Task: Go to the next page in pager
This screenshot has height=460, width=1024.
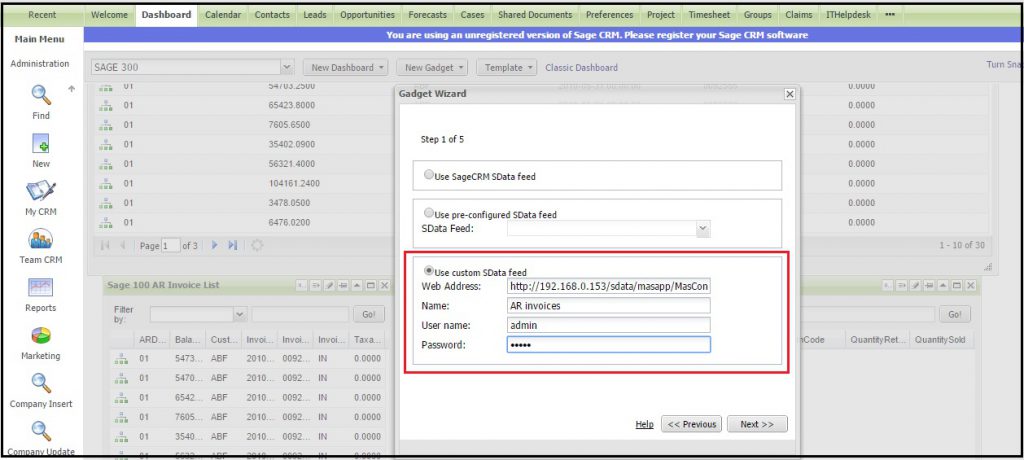Action: click(x=216, y=246)
